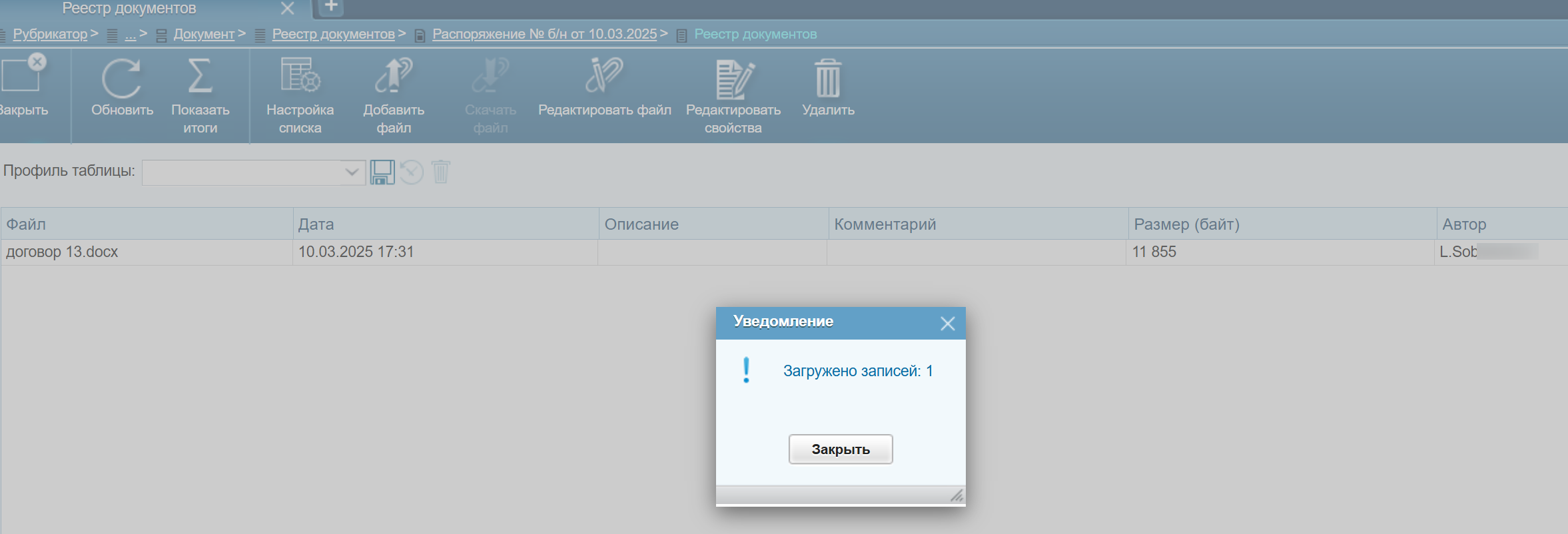
Task: Switch to Реестр документов tab
Action: click(129, 9)
